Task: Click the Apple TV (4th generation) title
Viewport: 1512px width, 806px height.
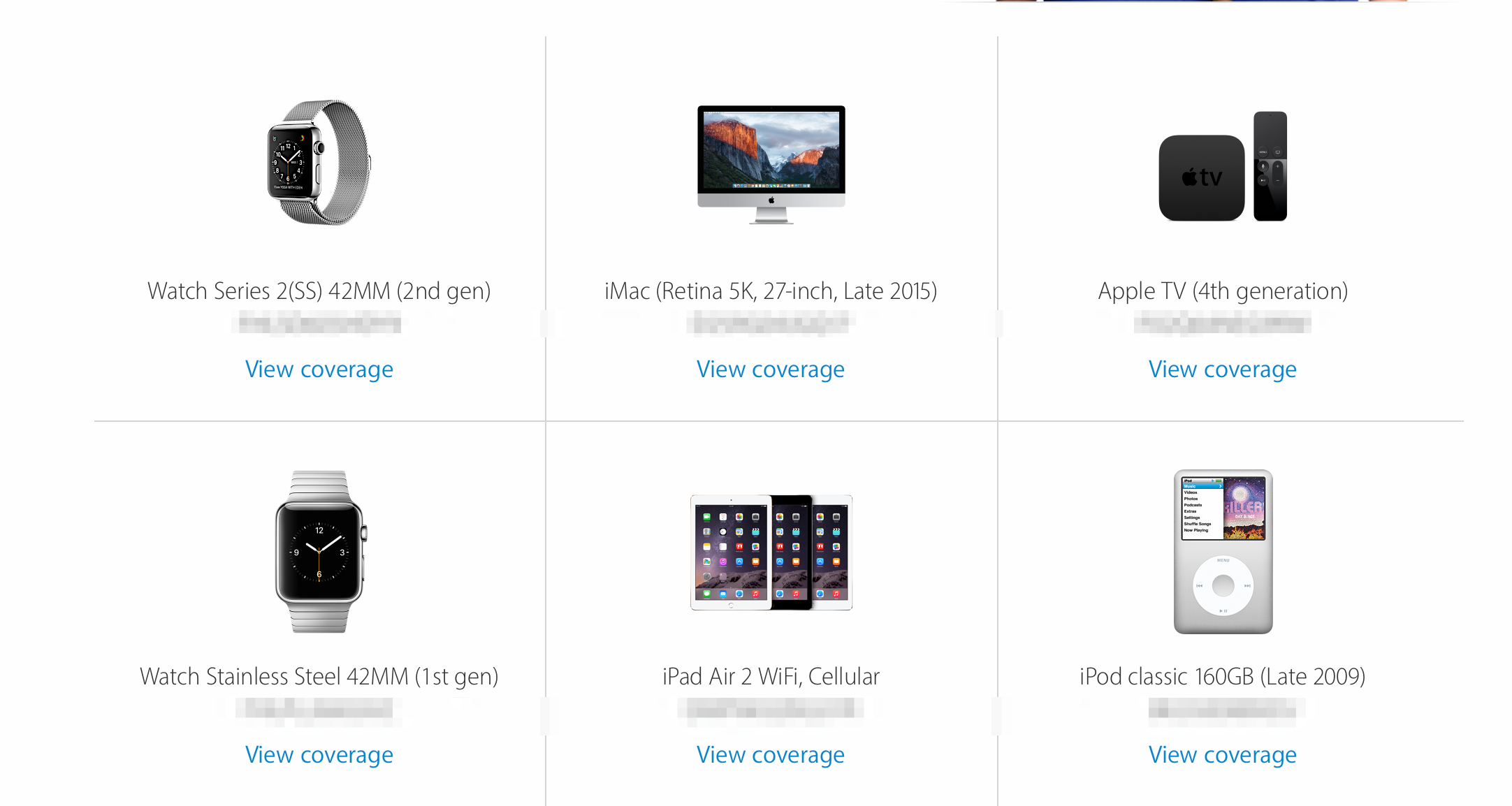Action: tap(1223, 291)
